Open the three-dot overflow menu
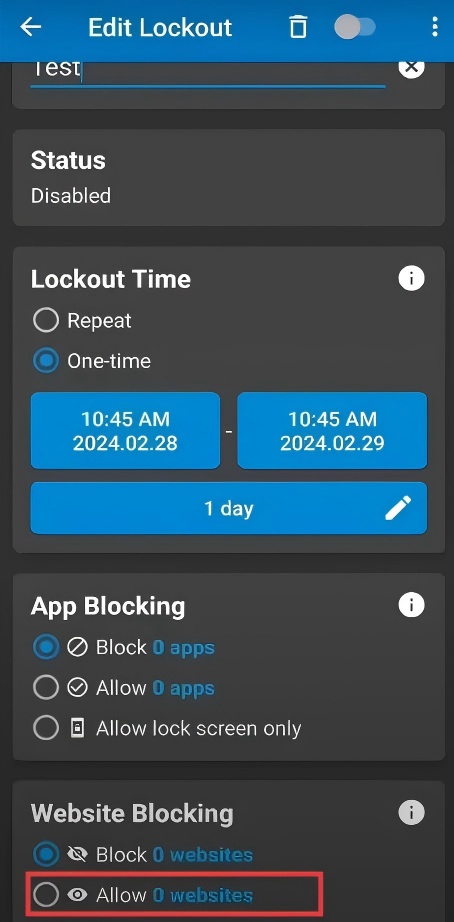The width and height of the screenshot is (454, 922). 435,27
